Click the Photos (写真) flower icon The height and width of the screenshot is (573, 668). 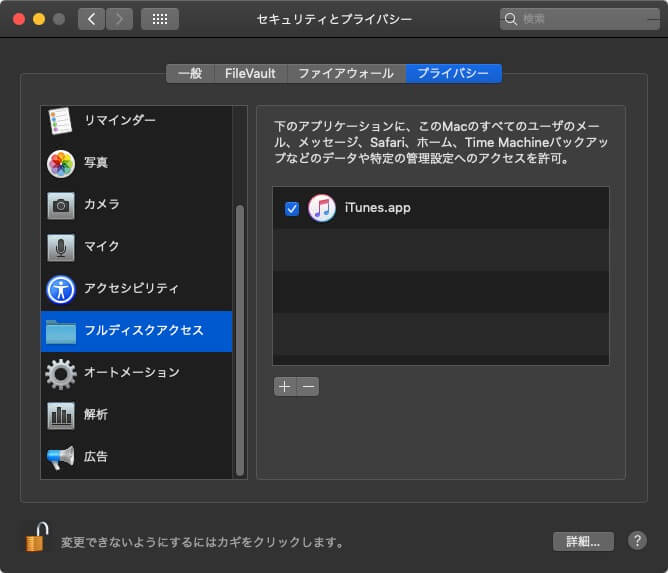tap(61, 164)
